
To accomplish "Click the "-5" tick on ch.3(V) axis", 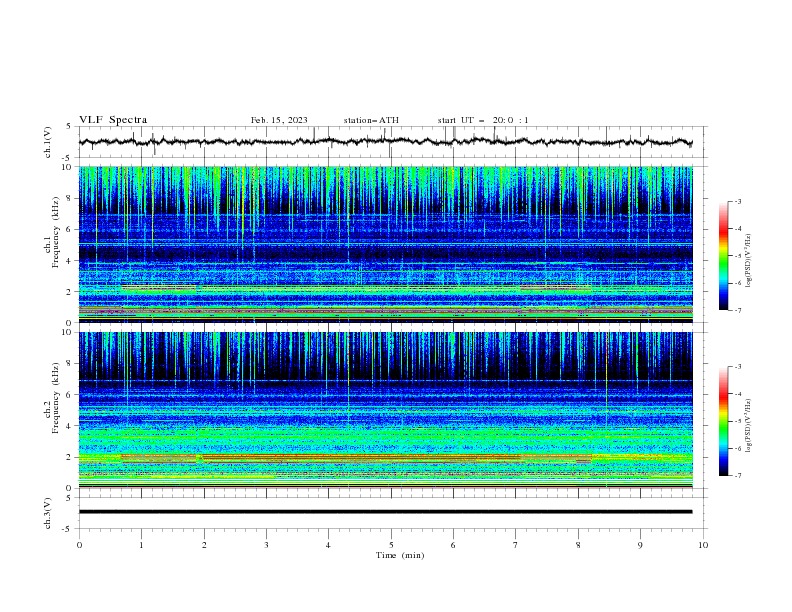I will click(x=67, y=529).
